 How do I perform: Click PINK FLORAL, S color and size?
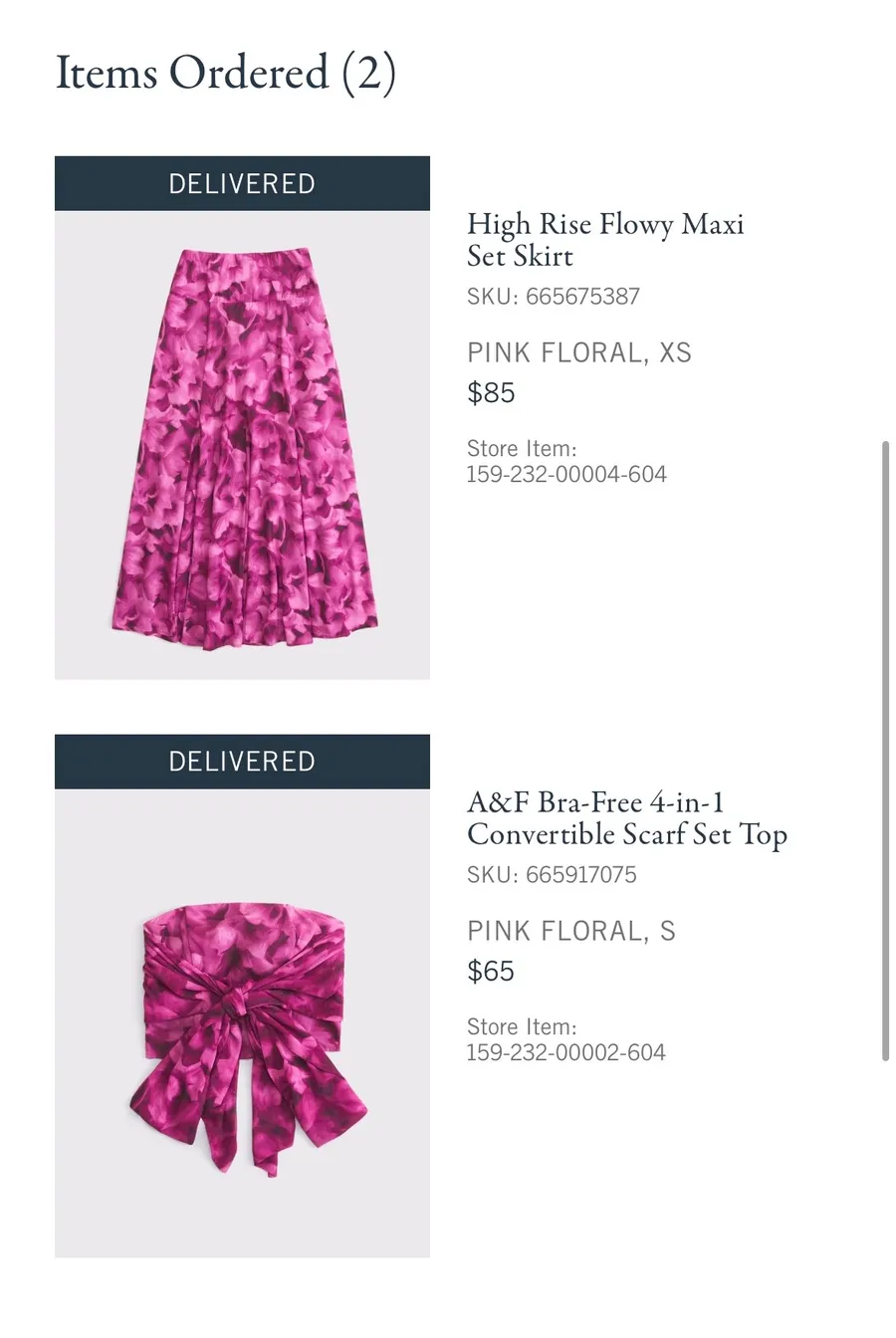click(x=571, y=931)
